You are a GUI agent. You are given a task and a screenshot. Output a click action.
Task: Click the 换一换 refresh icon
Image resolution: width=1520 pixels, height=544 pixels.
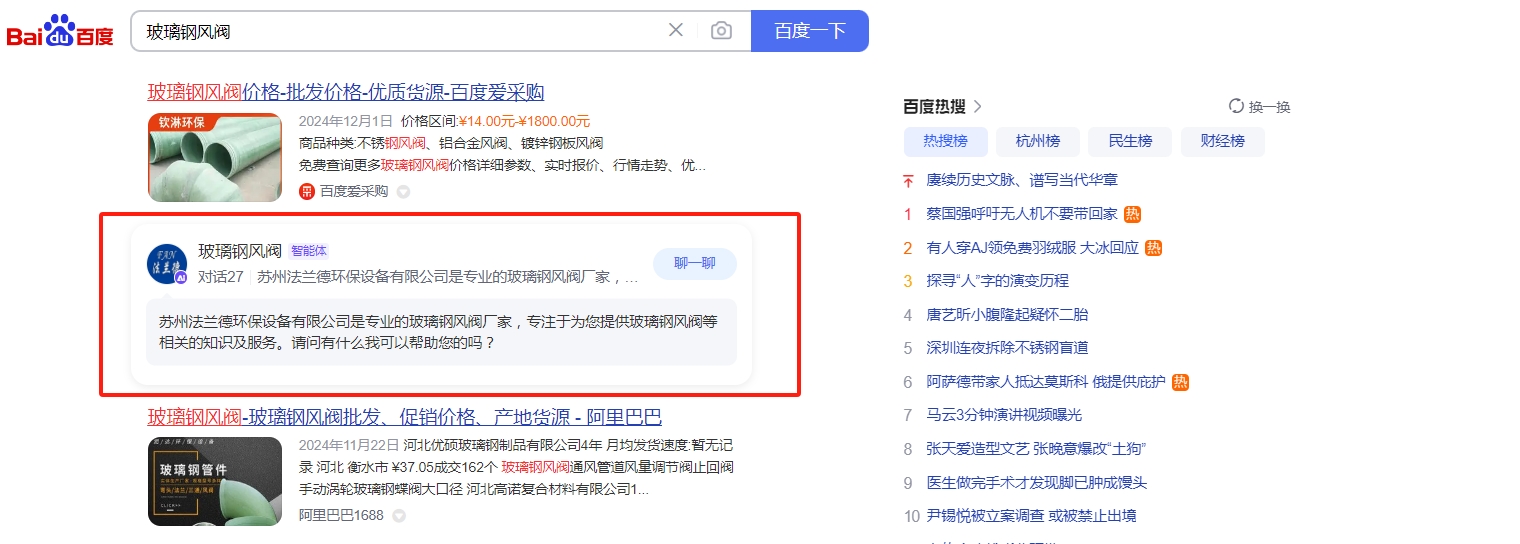tap(1236, 107)
